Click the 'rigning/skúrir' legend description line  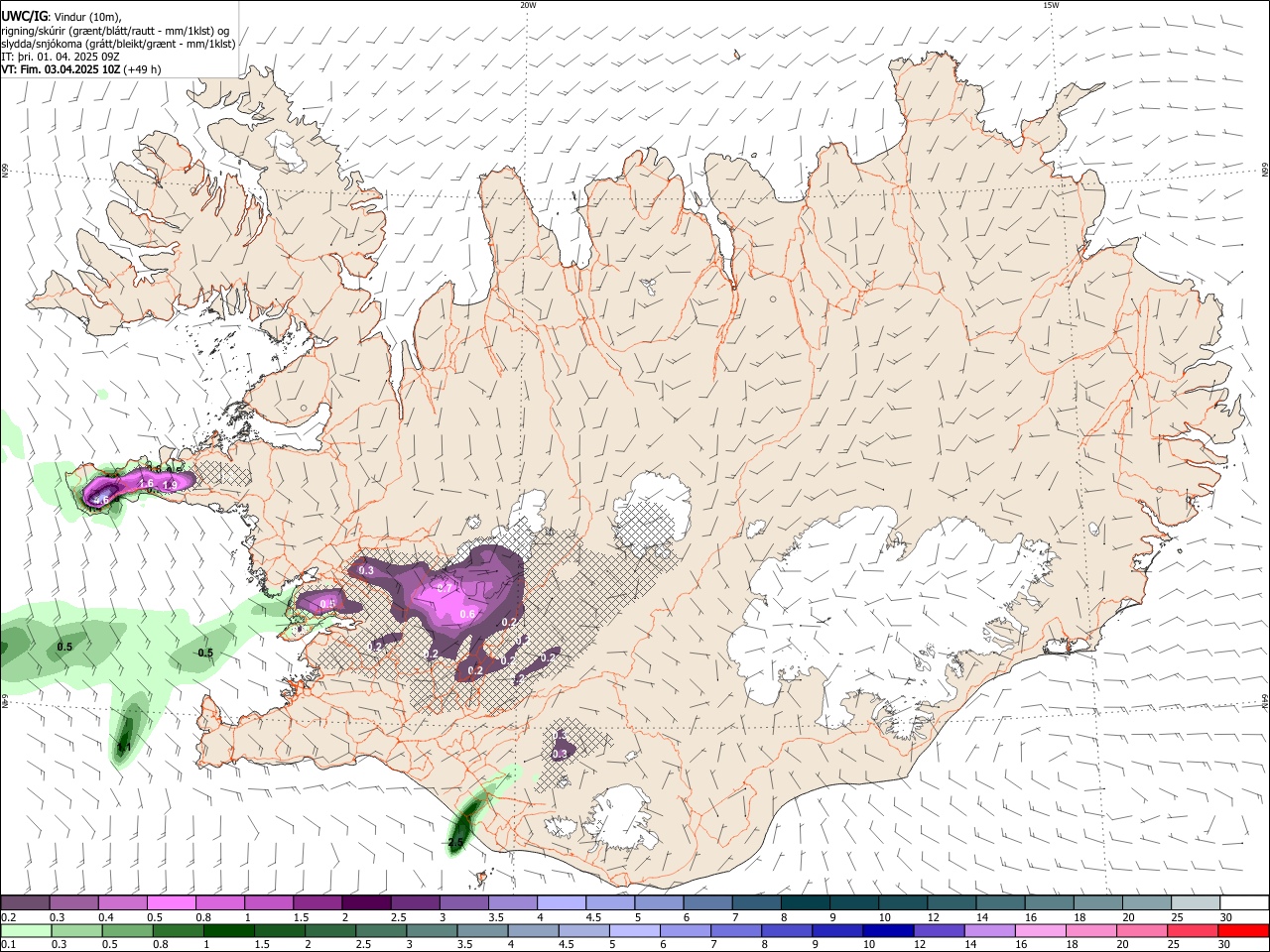click(115, 30)
